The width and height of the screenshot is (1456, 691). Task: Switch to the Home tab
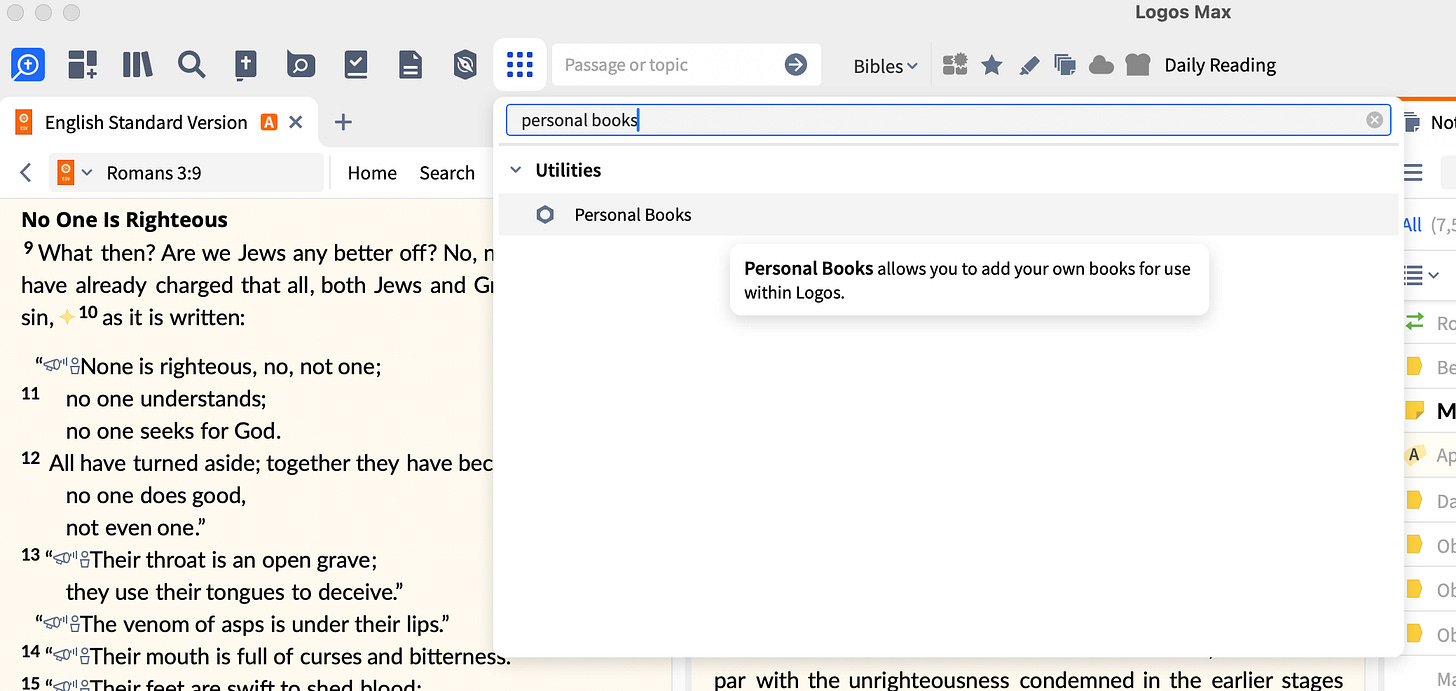click(371, 172)
